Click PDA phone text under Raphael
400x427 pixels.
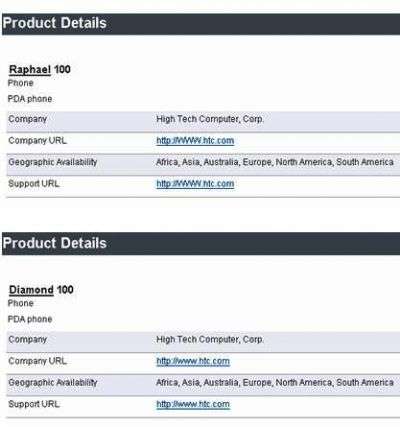click(x=30, y=99)
